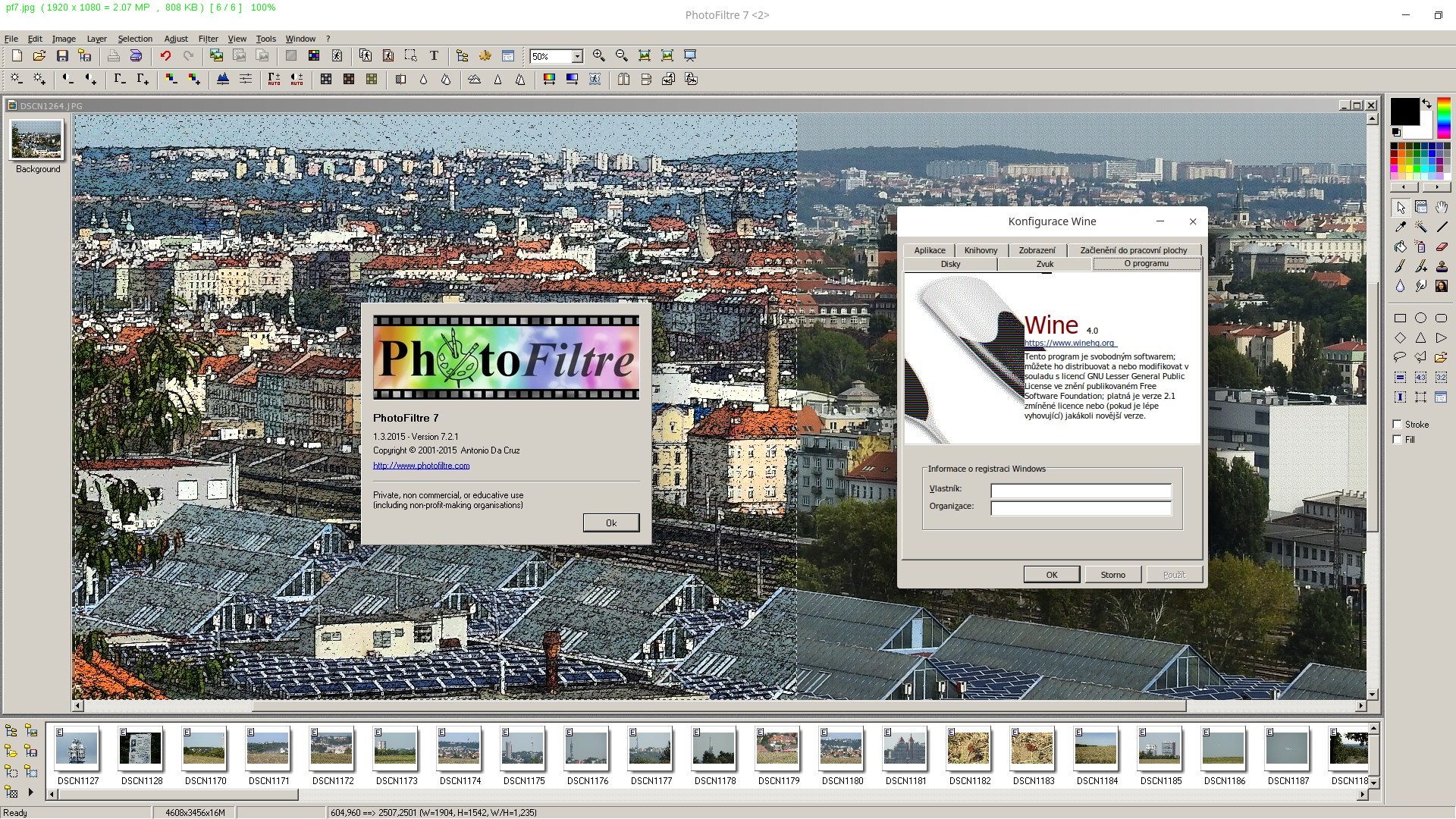Click the Zoom in magnifier icon
This screenshot has width=1456, height=819.
click(599, 55)
